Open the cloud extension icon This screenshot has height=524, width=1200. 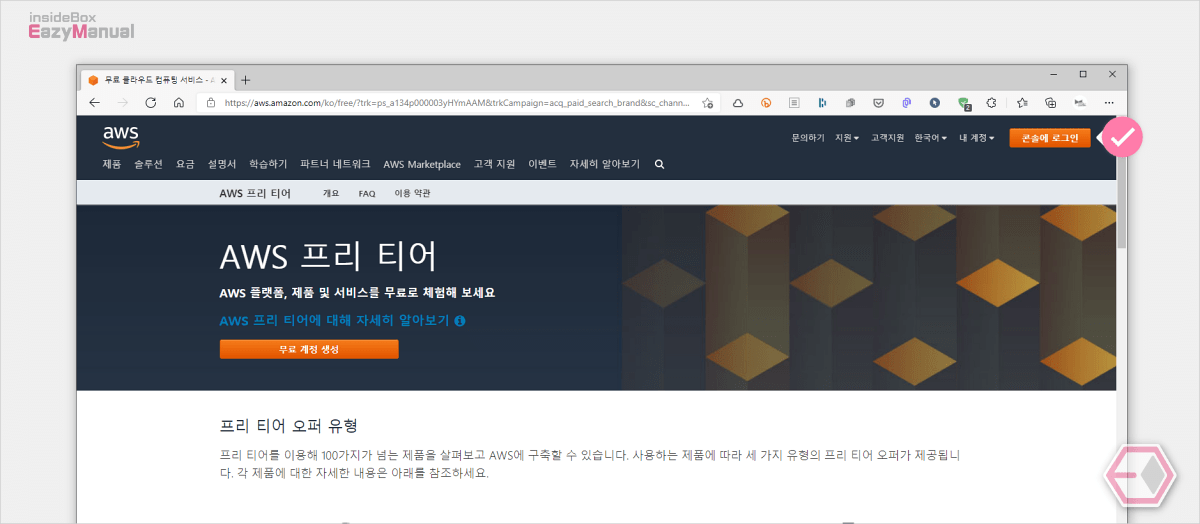pos(738,102)
